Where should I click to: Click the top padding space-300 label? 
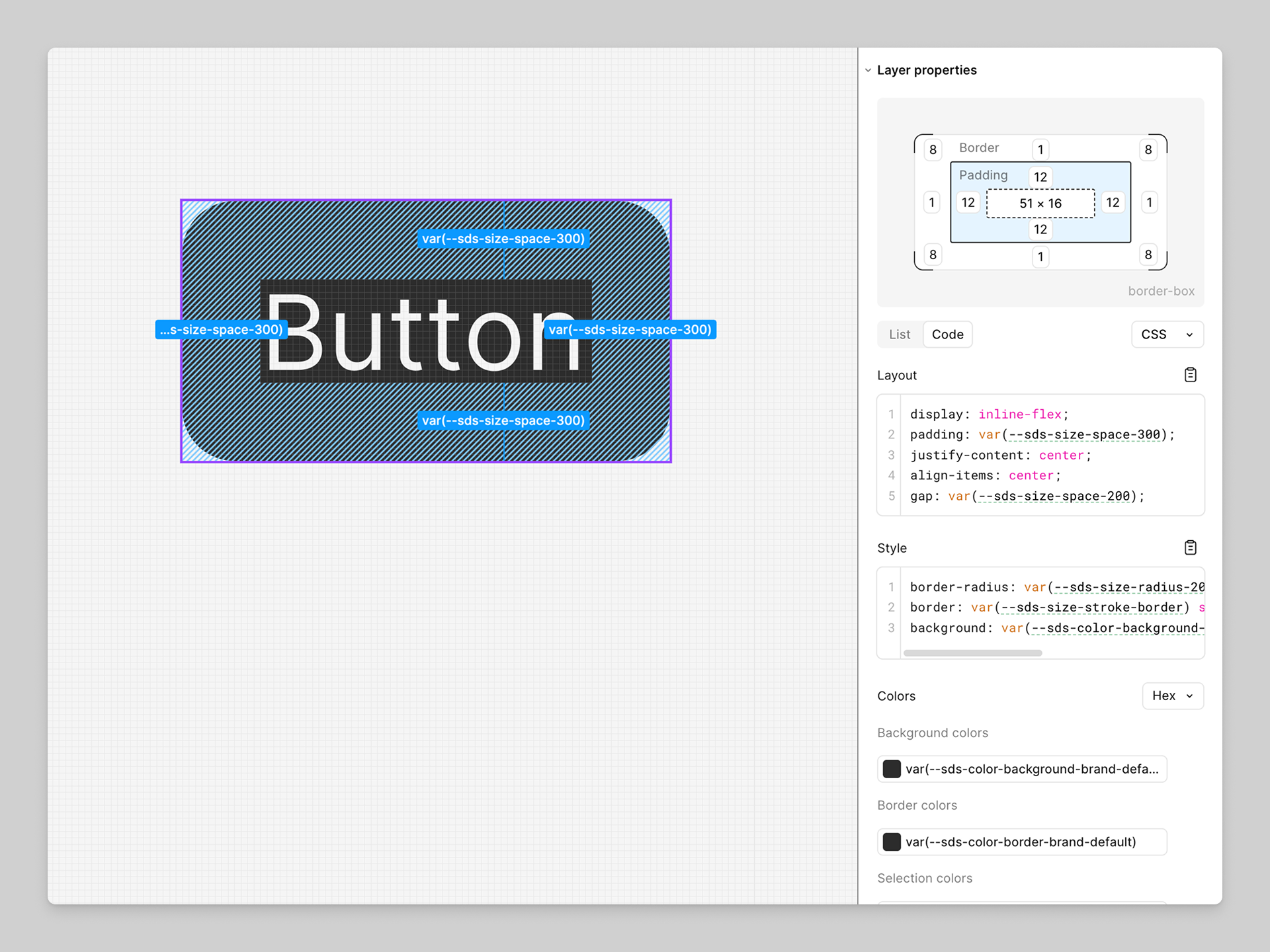[503, 239]
